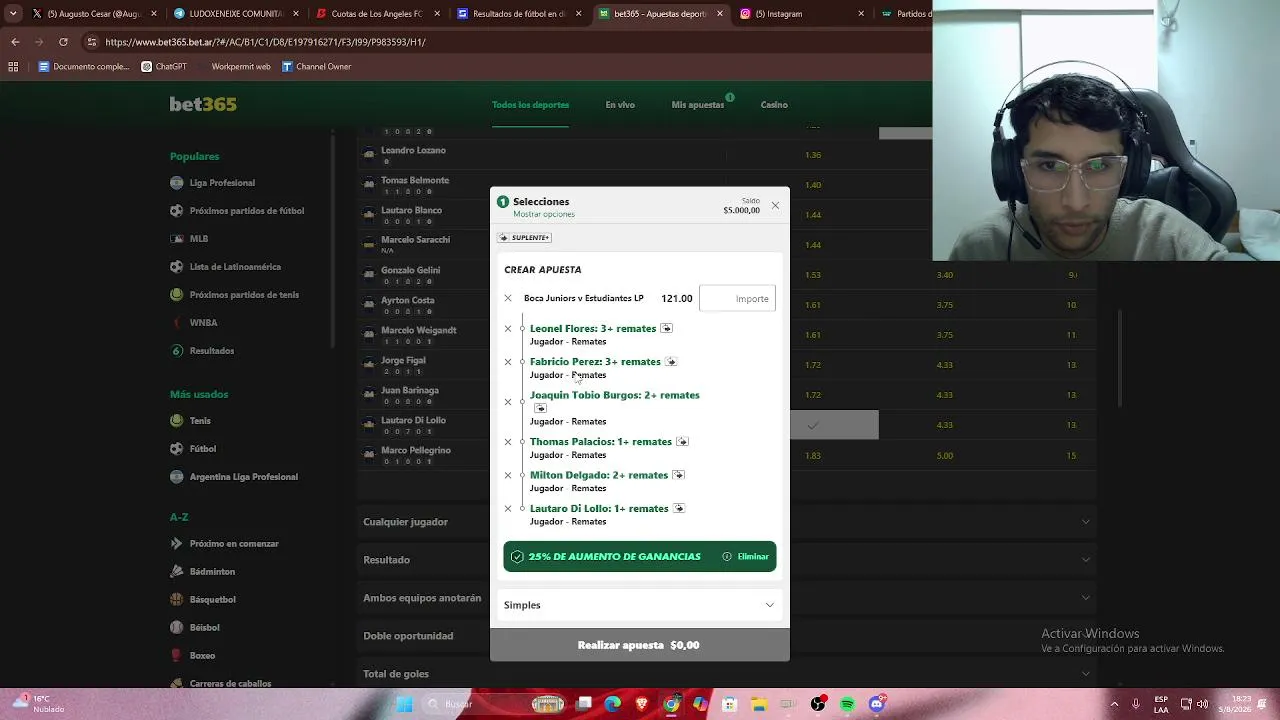Open Discord from the taskbar
1280x720 pixels.
click(x=877, y=704)
